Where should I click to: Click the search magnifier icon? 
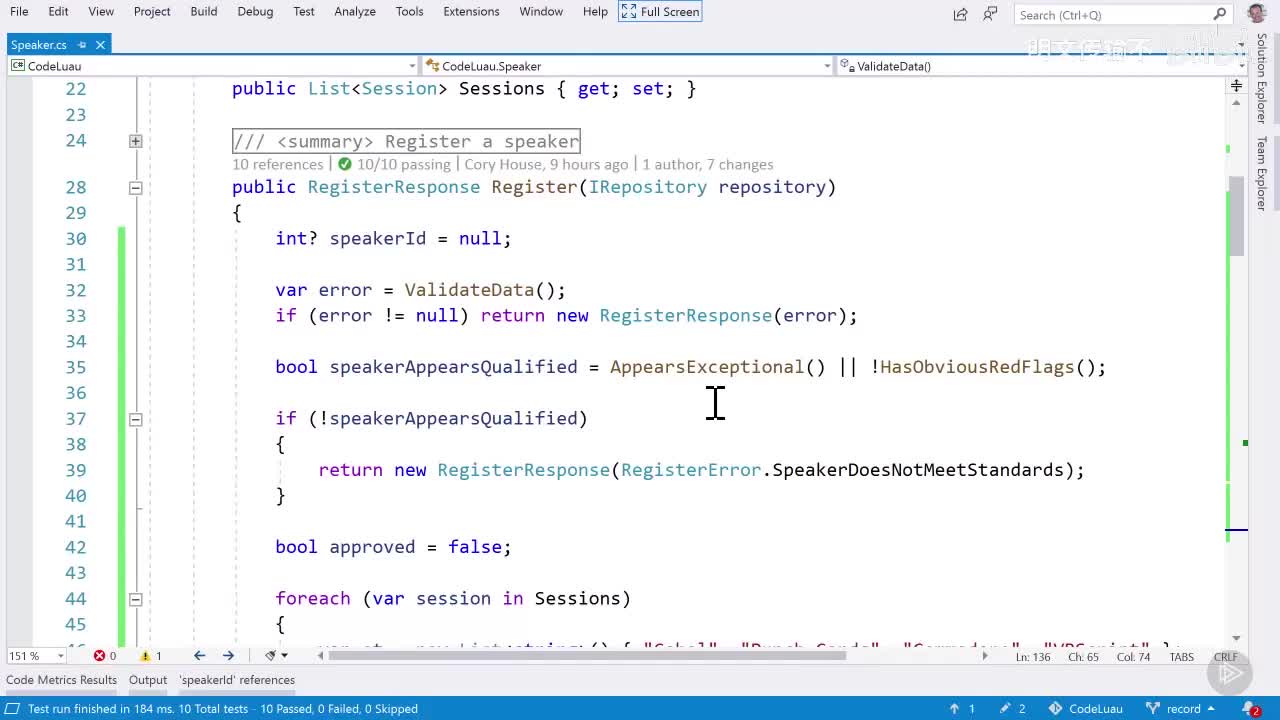[1219, 14]
